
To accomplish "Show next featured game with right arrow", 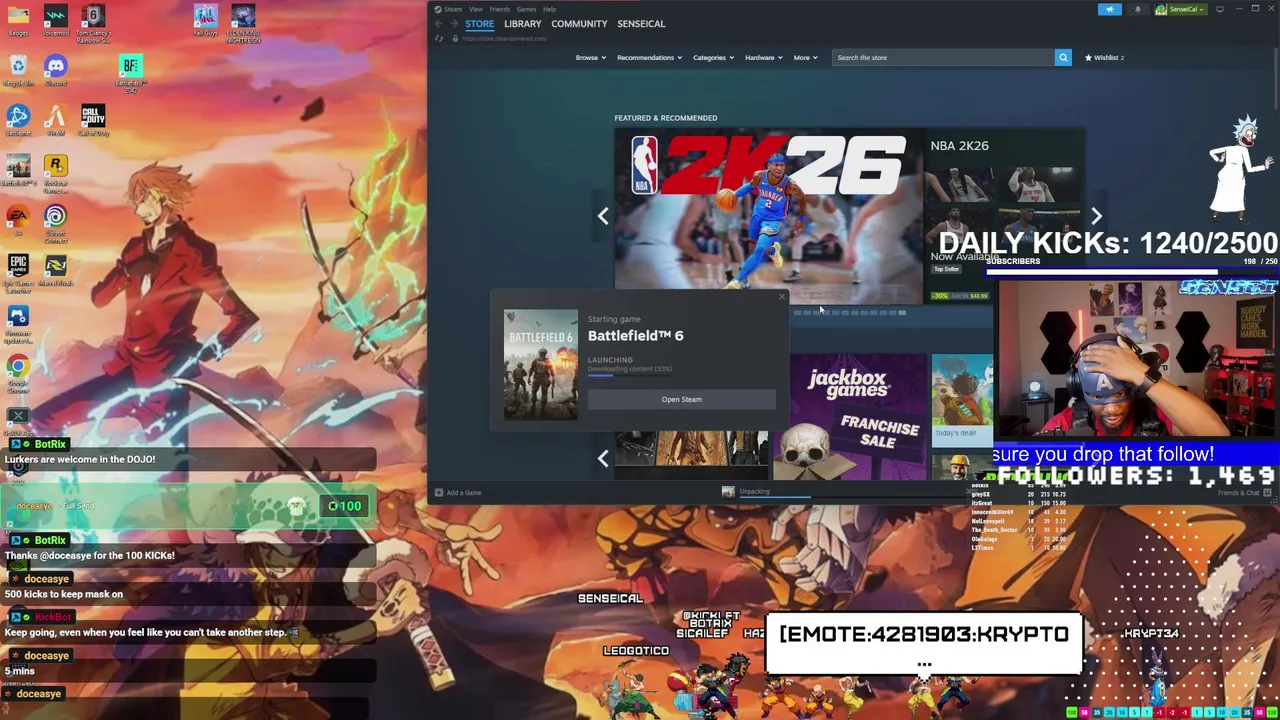I will [x=1096, y=216].
